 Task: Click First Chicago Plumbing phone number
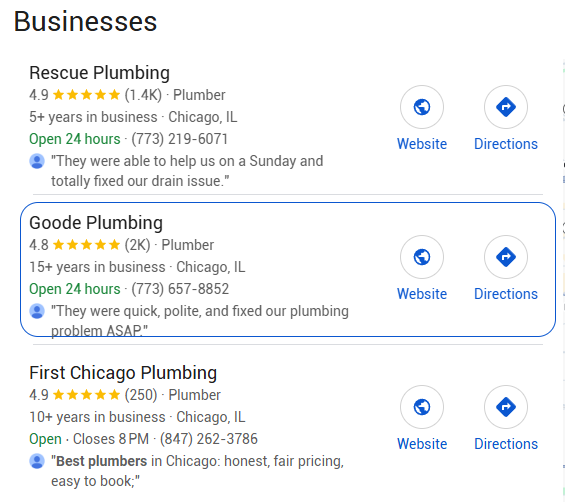pyautogui.click(x=209, y=439)
